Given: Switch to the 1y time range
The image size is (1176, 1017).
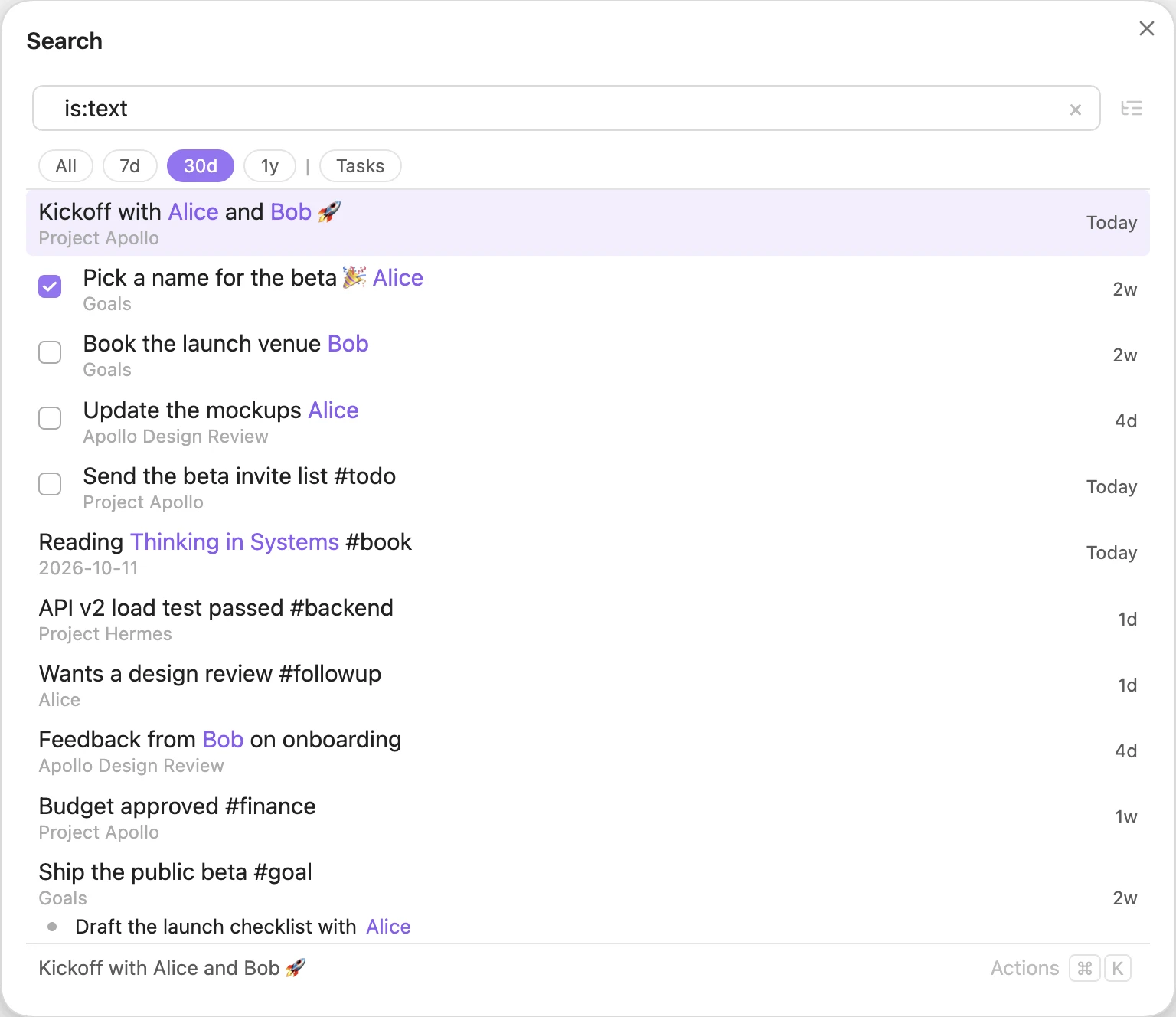Looking at the screenshot, I should point(269,166).
